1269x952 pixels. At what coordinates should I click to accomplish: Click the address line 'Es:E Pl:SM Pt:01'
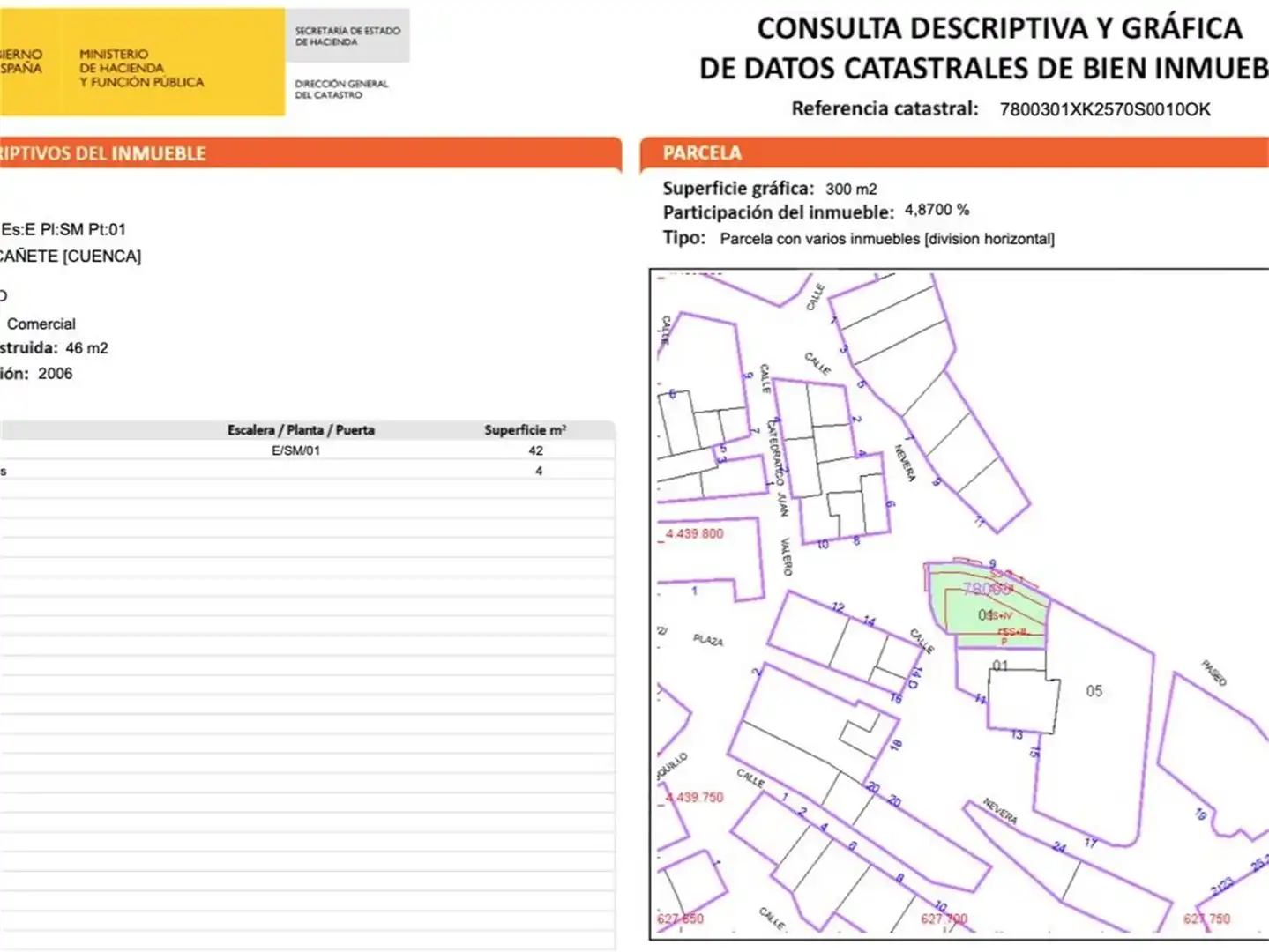(63, 229)
